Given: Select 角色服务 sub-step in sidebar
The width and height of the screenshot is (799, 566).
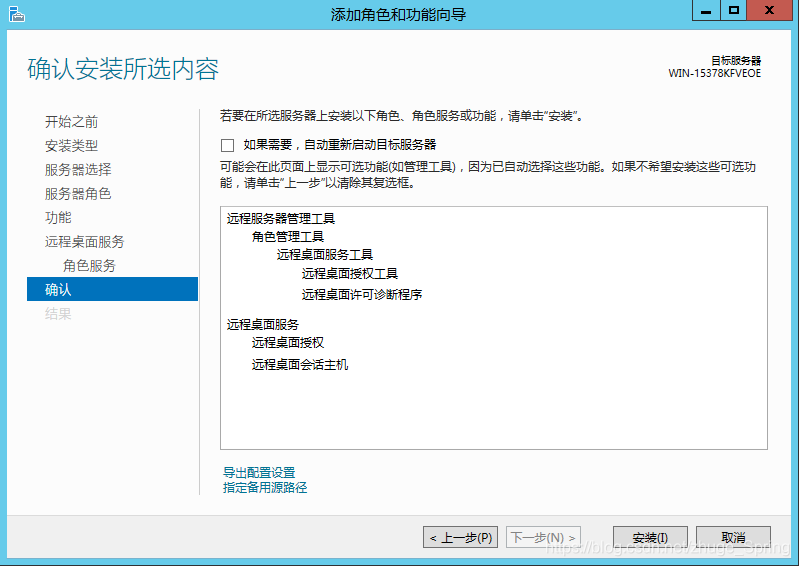Looking at the screenshot, I should 89,266.
